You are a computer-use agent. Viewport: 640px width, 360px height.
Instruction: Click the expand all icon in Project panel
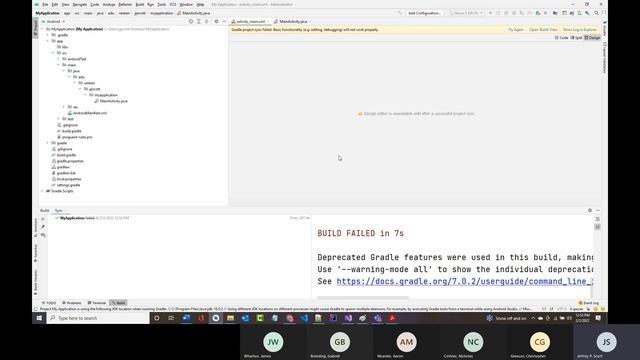199,21
